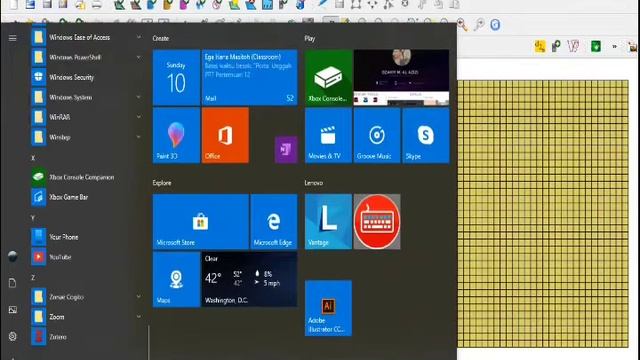Click the yellow grid in the background window

(x=543, y=213)
